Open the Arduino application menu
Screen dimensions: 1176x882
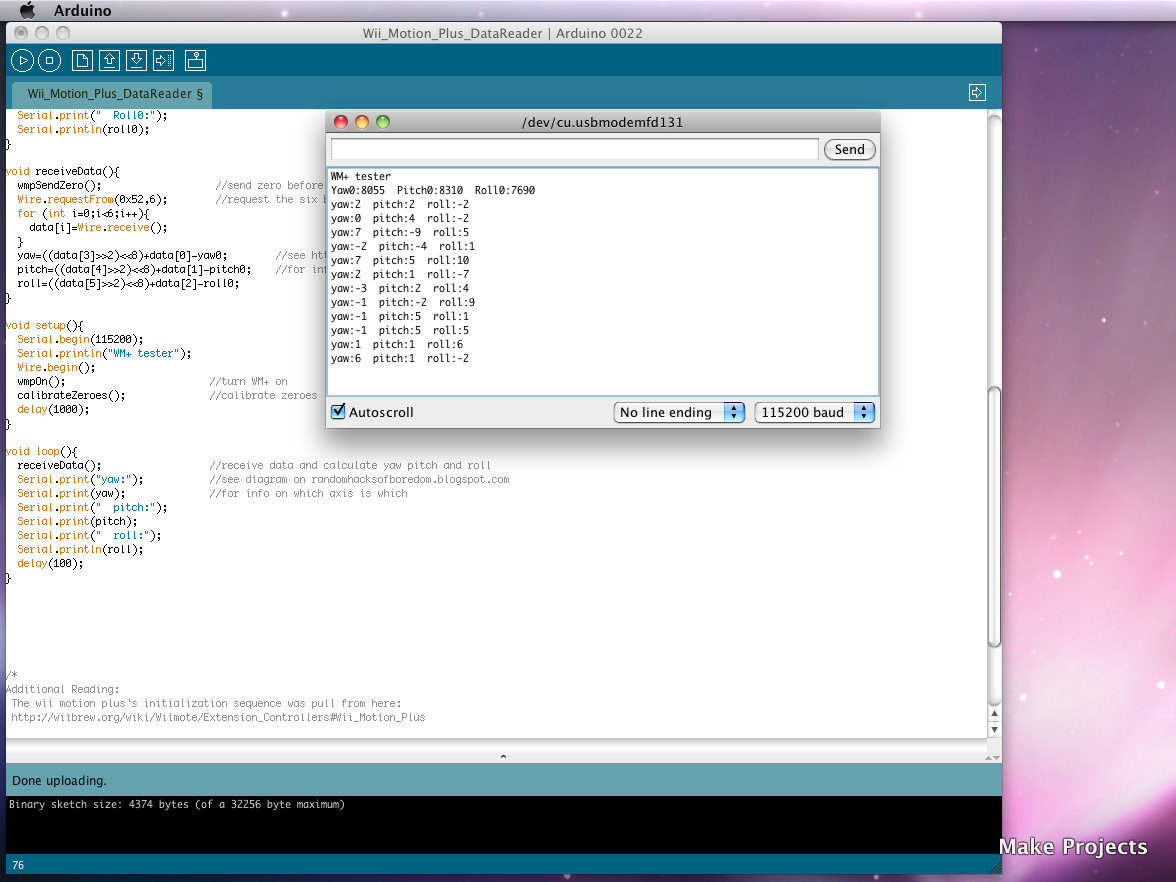[82, 10]
